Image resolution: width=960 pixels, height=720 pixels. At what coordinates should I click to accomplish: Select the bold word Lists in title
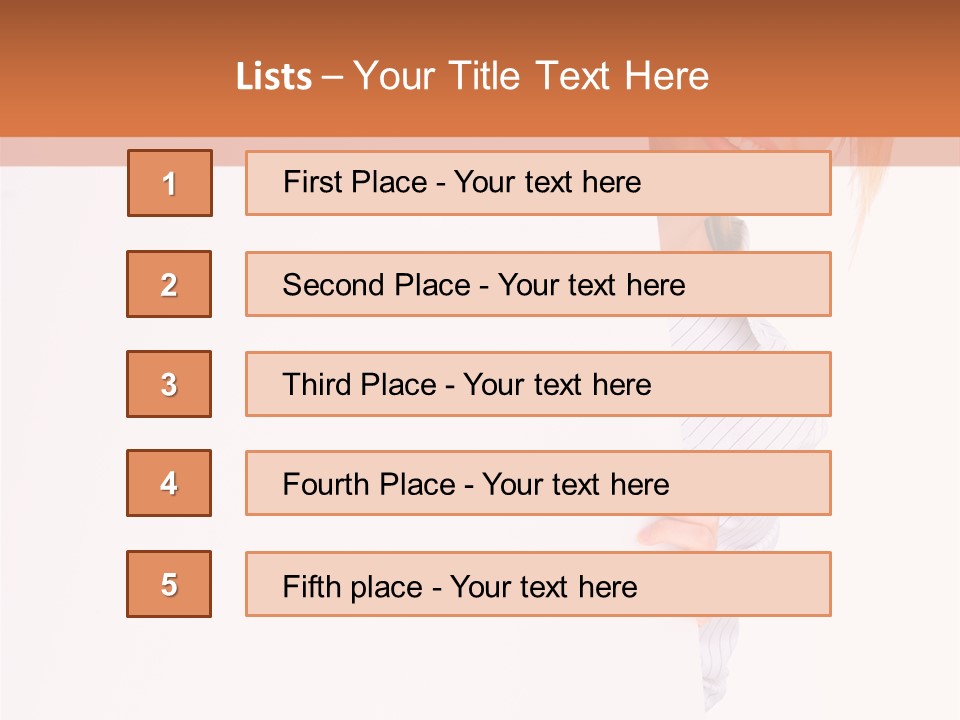pos(274,77)
